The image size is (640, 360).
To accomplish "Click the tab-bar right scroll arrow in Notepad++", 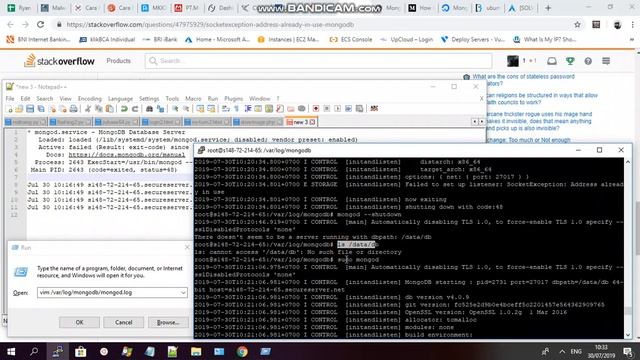I will [481, 122].
